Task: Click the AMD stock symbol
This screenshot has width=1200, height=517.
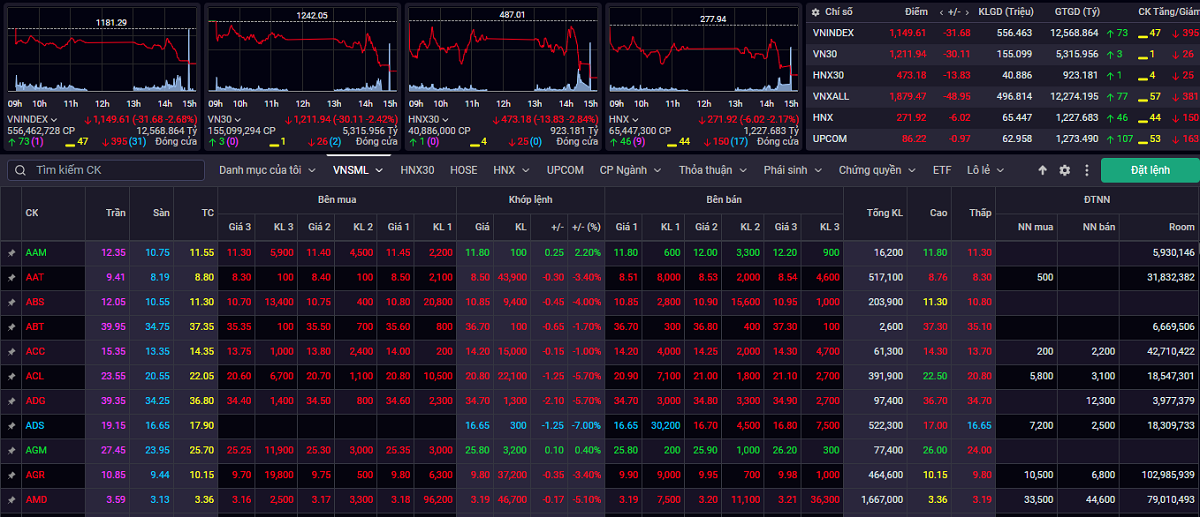Action: point(37,498)
